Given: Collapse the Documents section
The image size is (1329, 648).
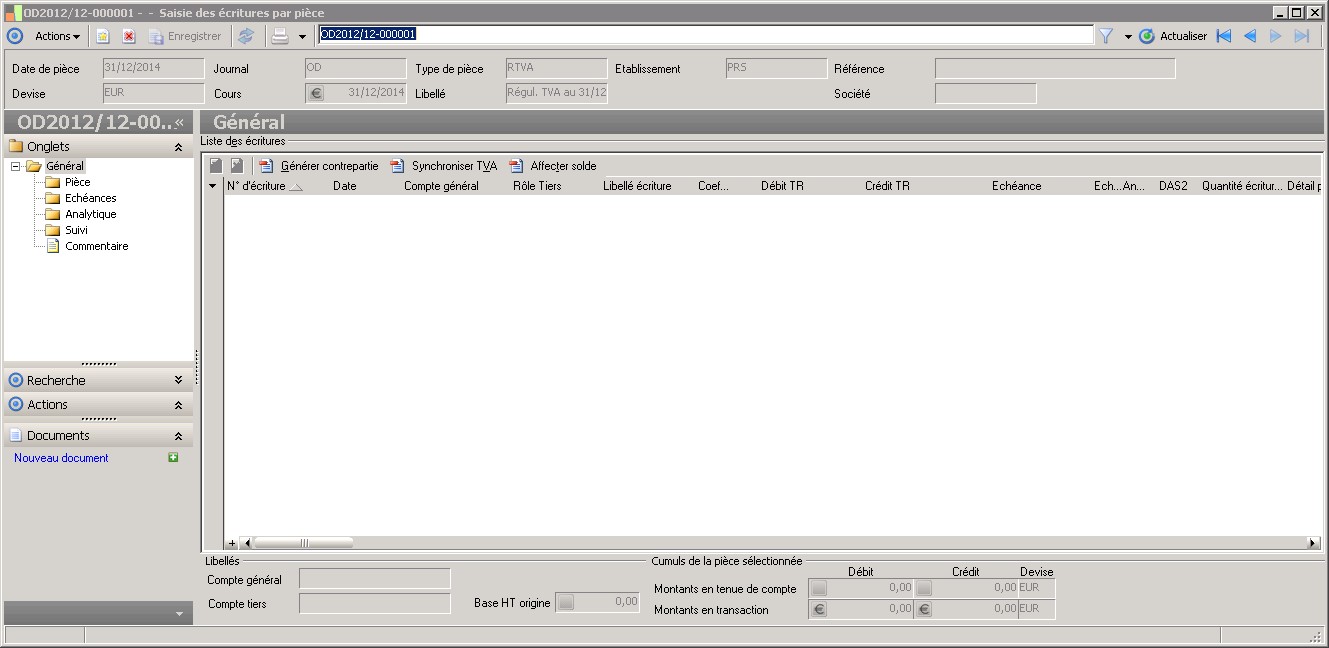Looking at the screenshot, I should pyautogui.click(x=178, y=436).
